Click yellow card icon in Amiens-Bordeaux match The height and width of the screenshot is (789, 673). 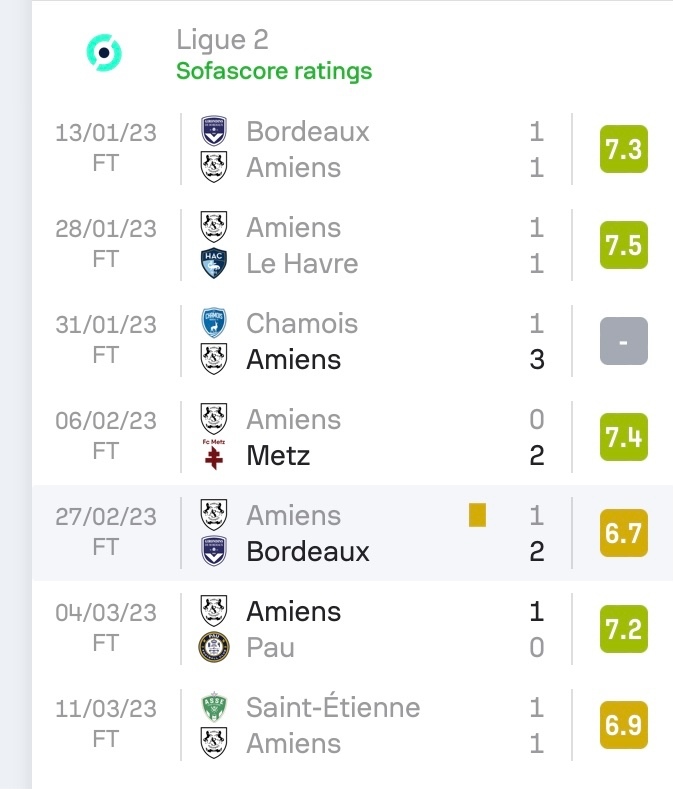pyautogui.click(x=477, y=515)
